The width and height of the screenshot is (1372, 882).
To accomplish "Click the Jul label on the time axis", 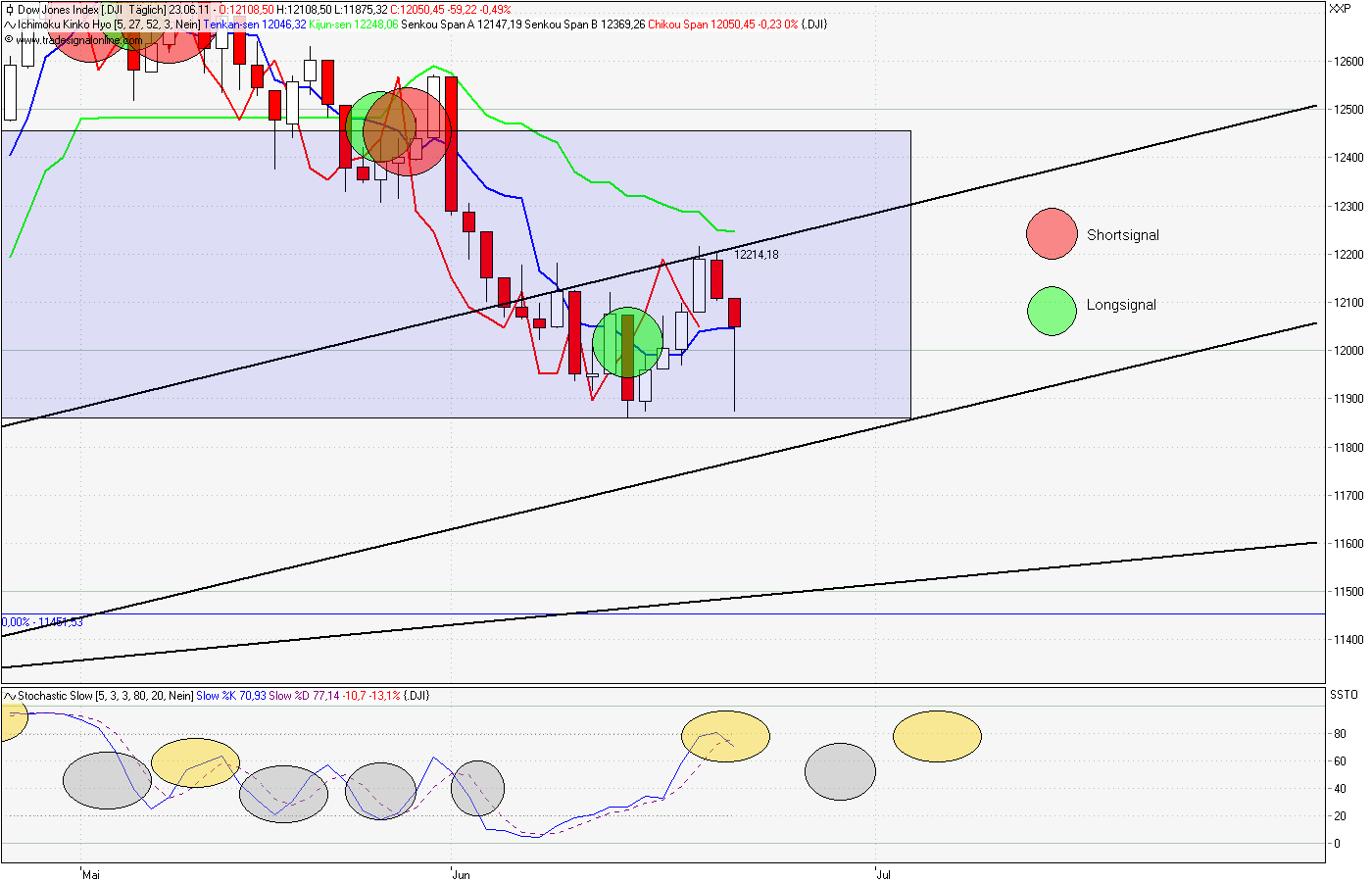I will tap(881, 873).
